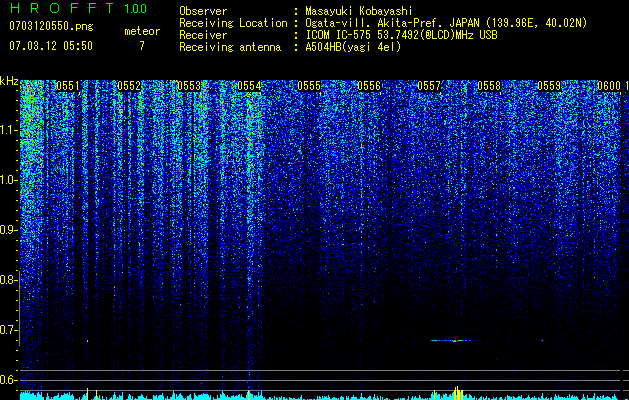Click the 0553 time marker

click(189, 86)
